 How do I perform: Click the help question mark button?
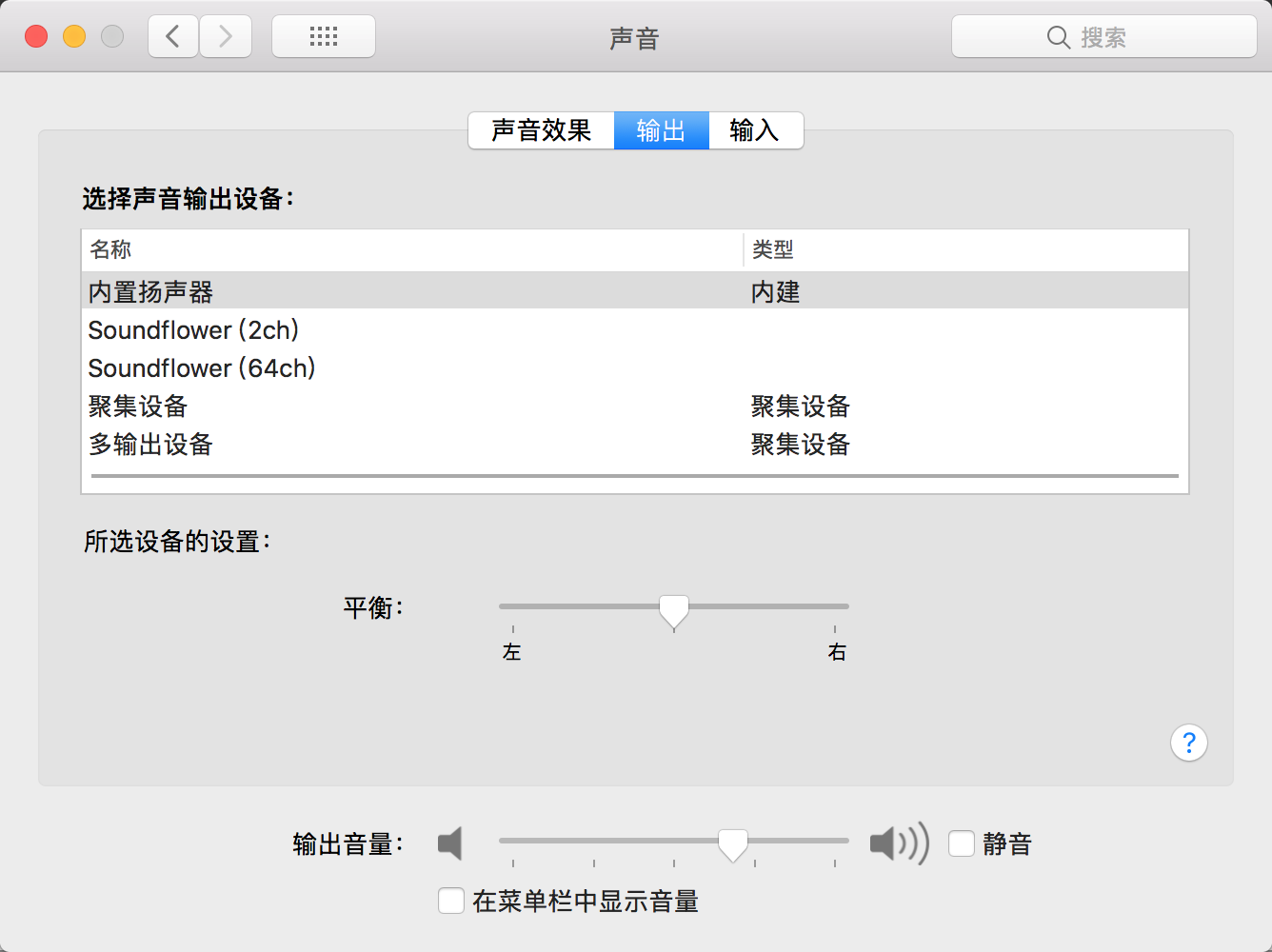1188,743
